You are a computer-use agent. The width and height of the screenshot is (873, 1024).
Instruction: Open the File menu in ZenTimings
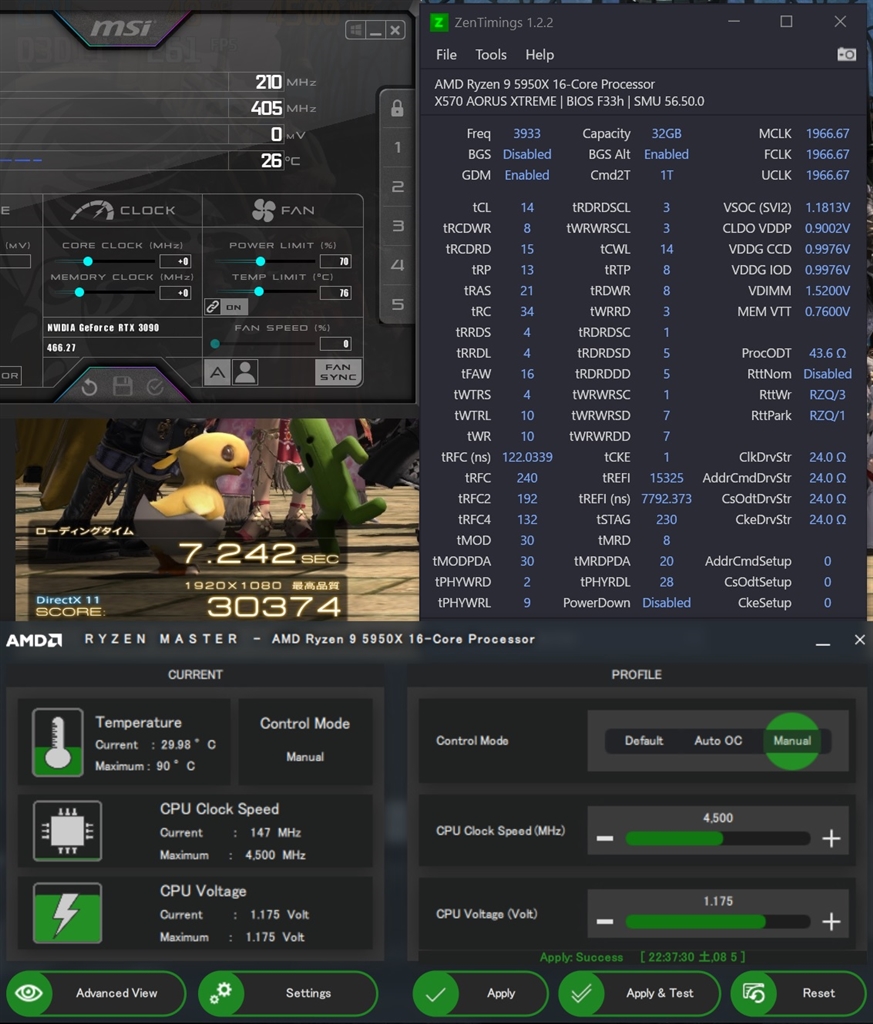[x=446, y=55]
